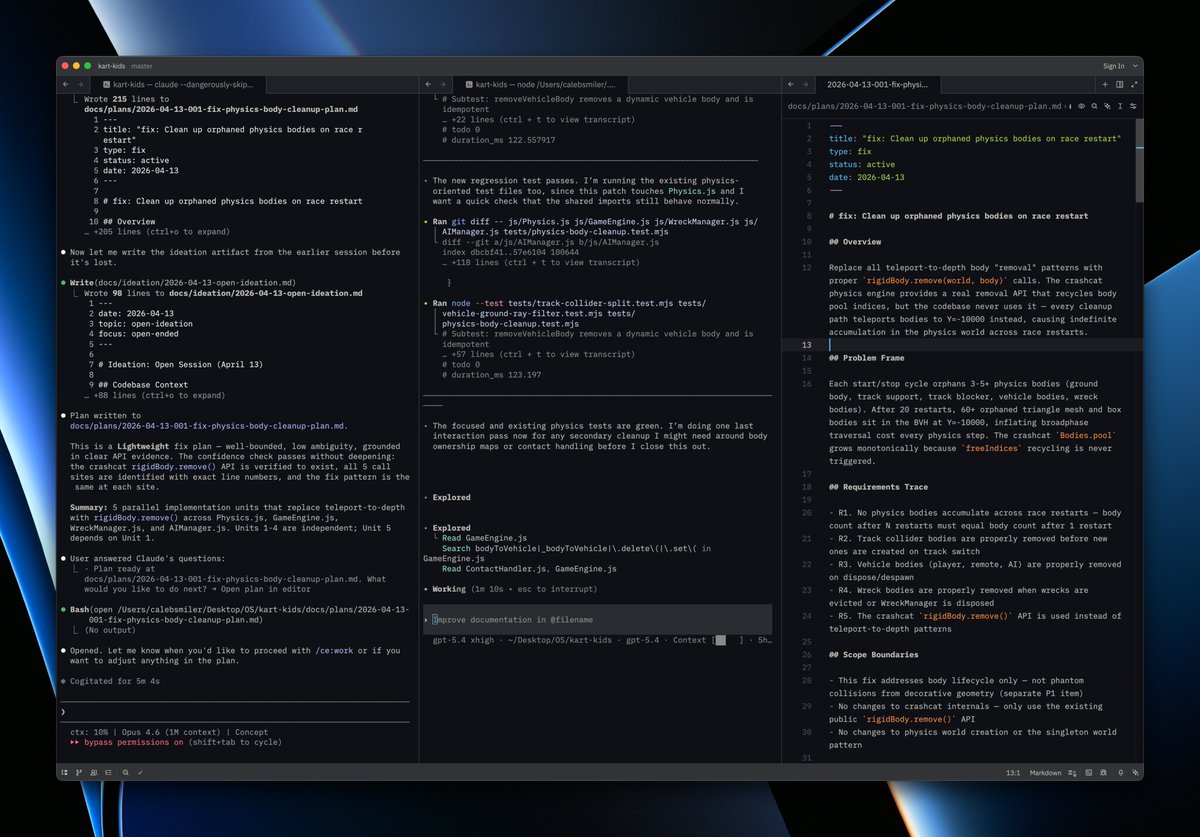Open the Markdown language selector
Screen dimensions: 1200x837
1044,773
